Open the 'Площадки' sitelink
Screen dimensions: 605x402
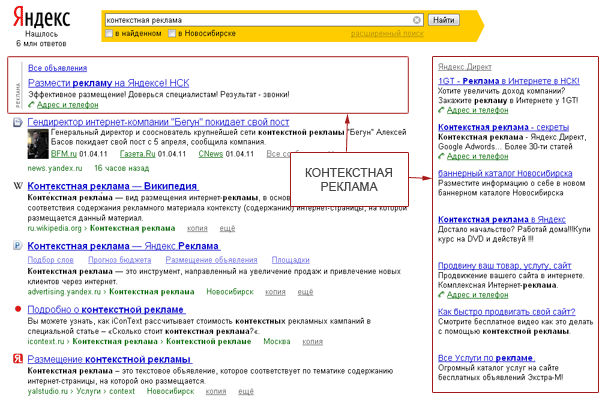tap(291, 260)
